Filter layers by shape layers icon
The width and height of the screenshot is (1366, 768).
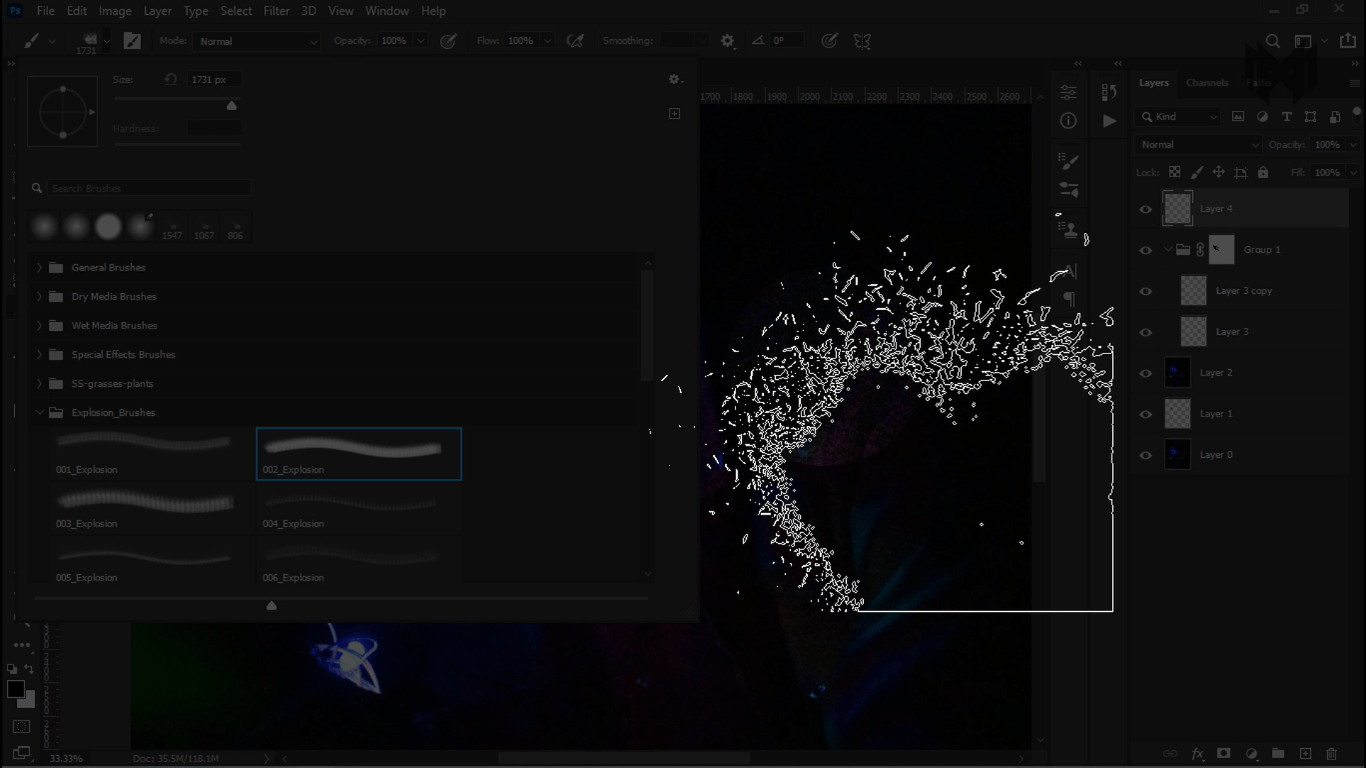[x=1310, y=117]
